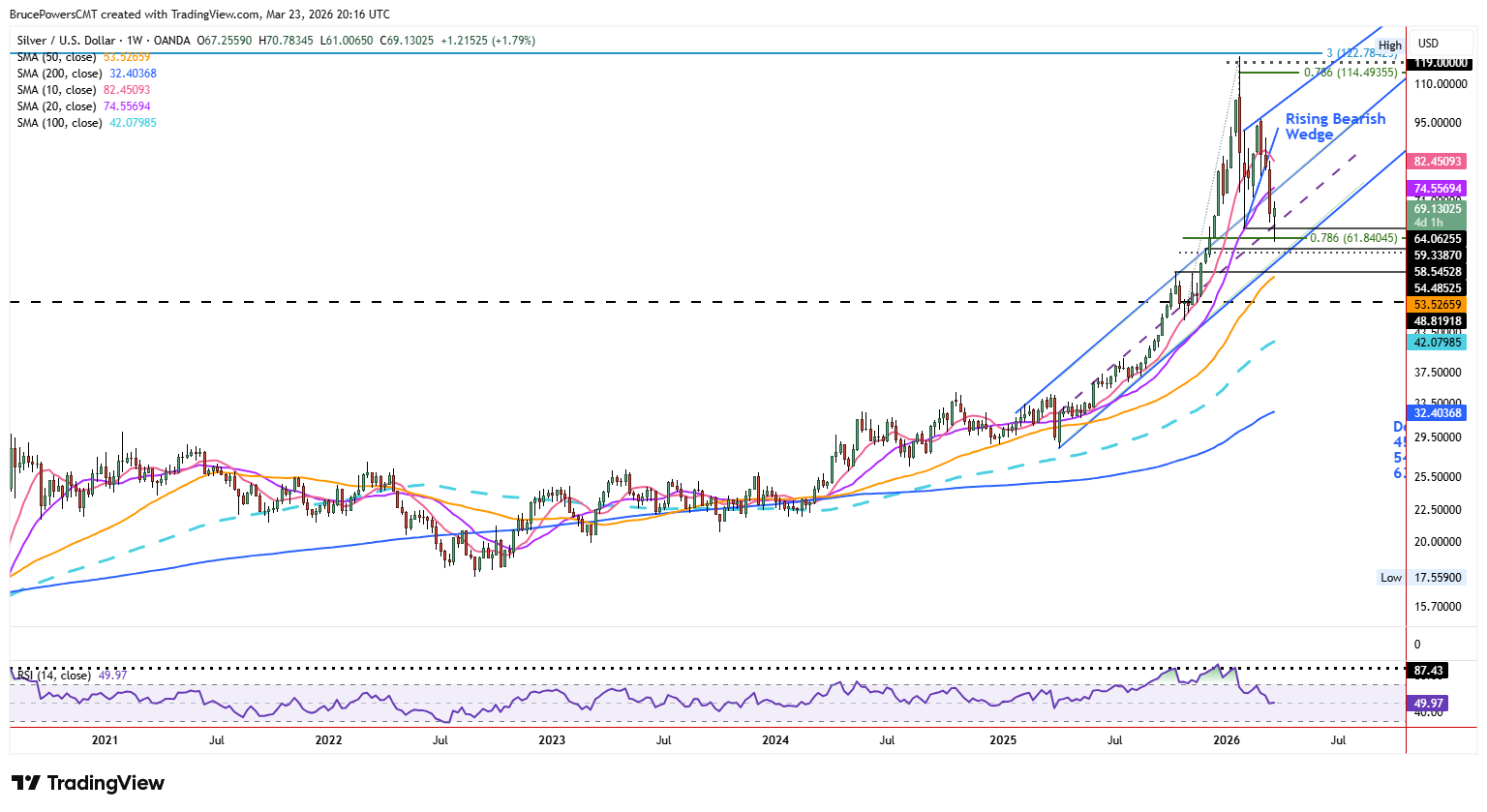Viewport: 1487px width, 812px height.
Task: Click the TradingView logo icon
Action: (26, 783)
